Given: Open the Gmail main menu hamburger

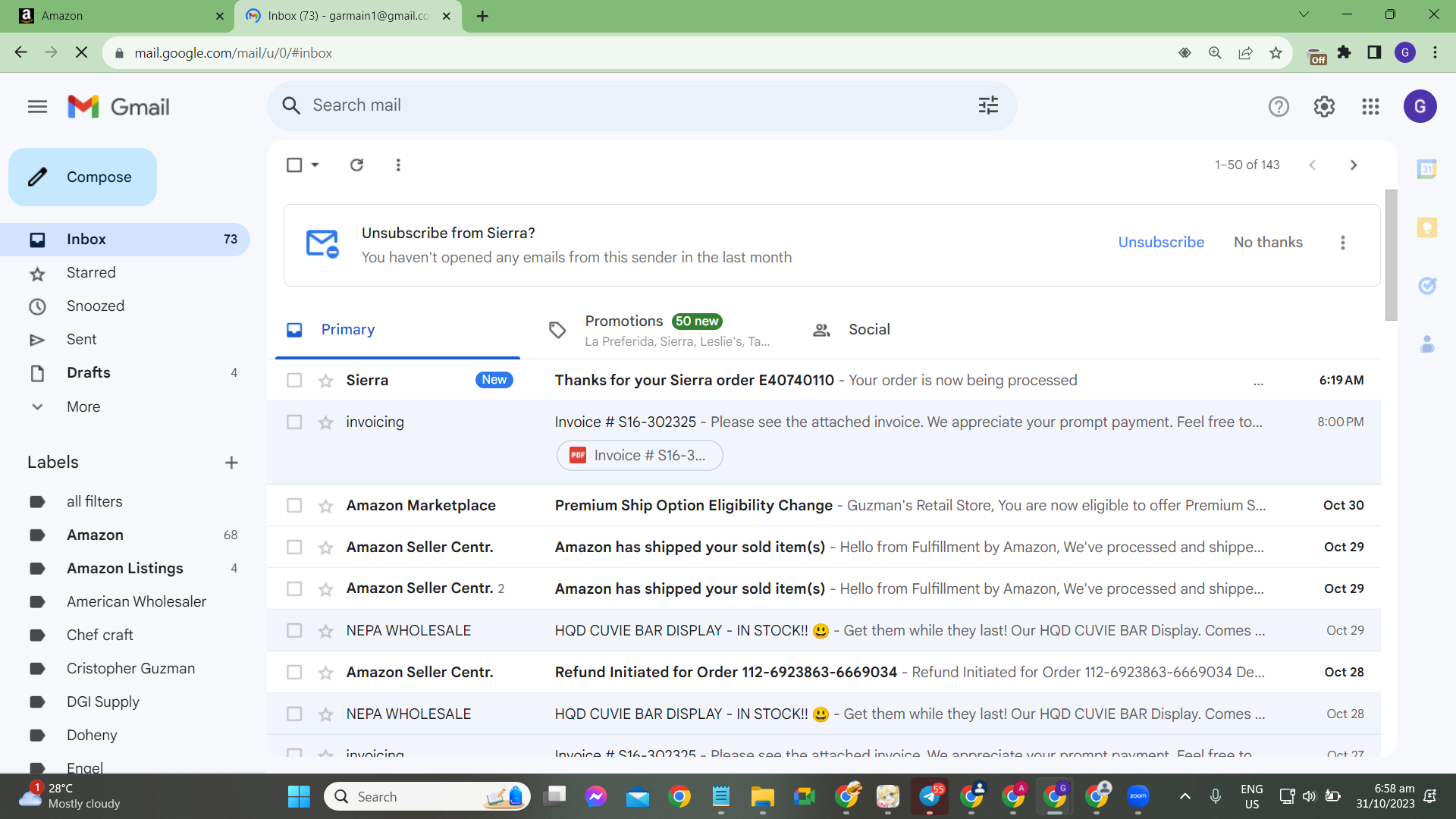Looking at the screenshot, I should pyautogui.click(x=37, y=107).
